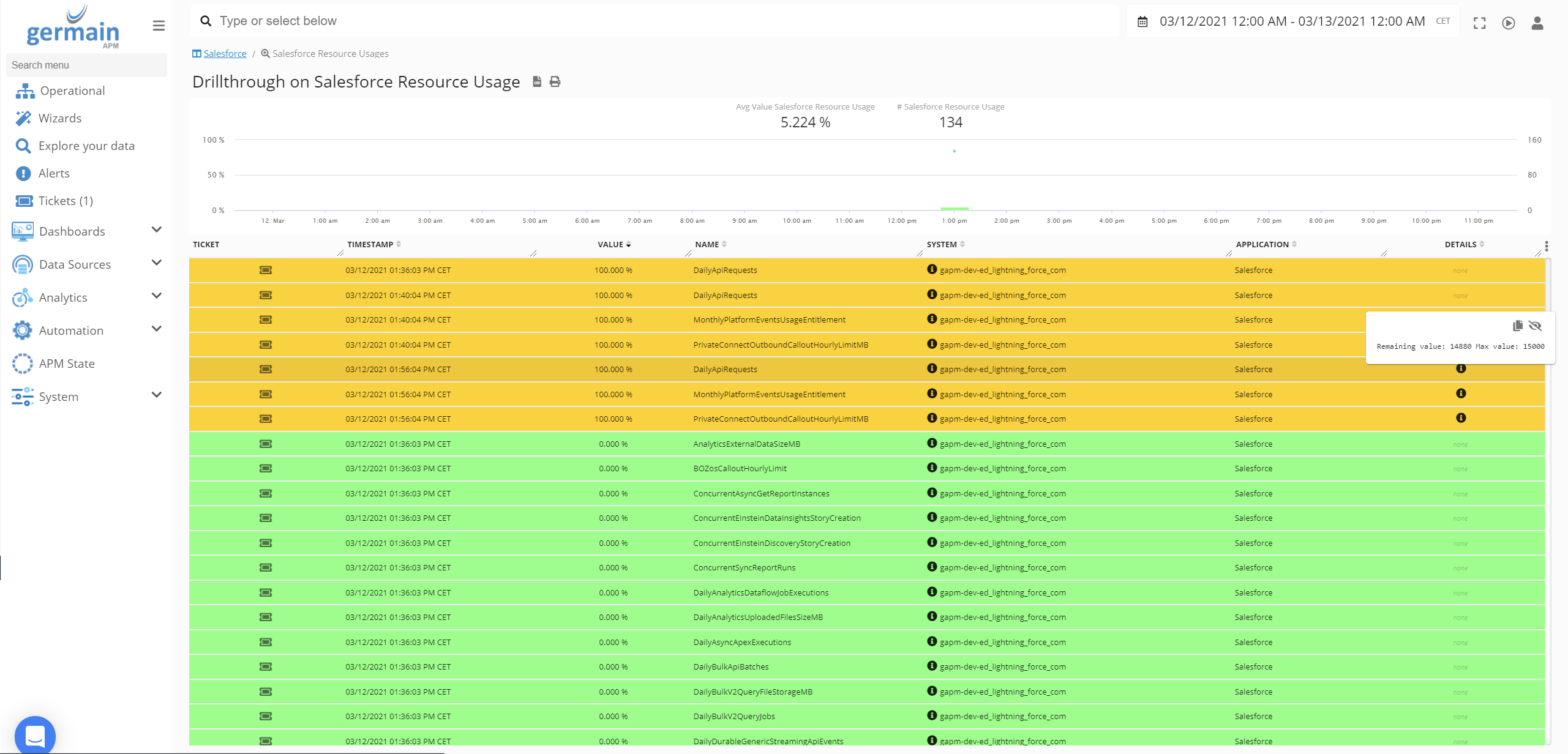Screen dimensions: 1568x754
Task: Hide details popup with crossed-eye icon
Action: (1535, 326)
